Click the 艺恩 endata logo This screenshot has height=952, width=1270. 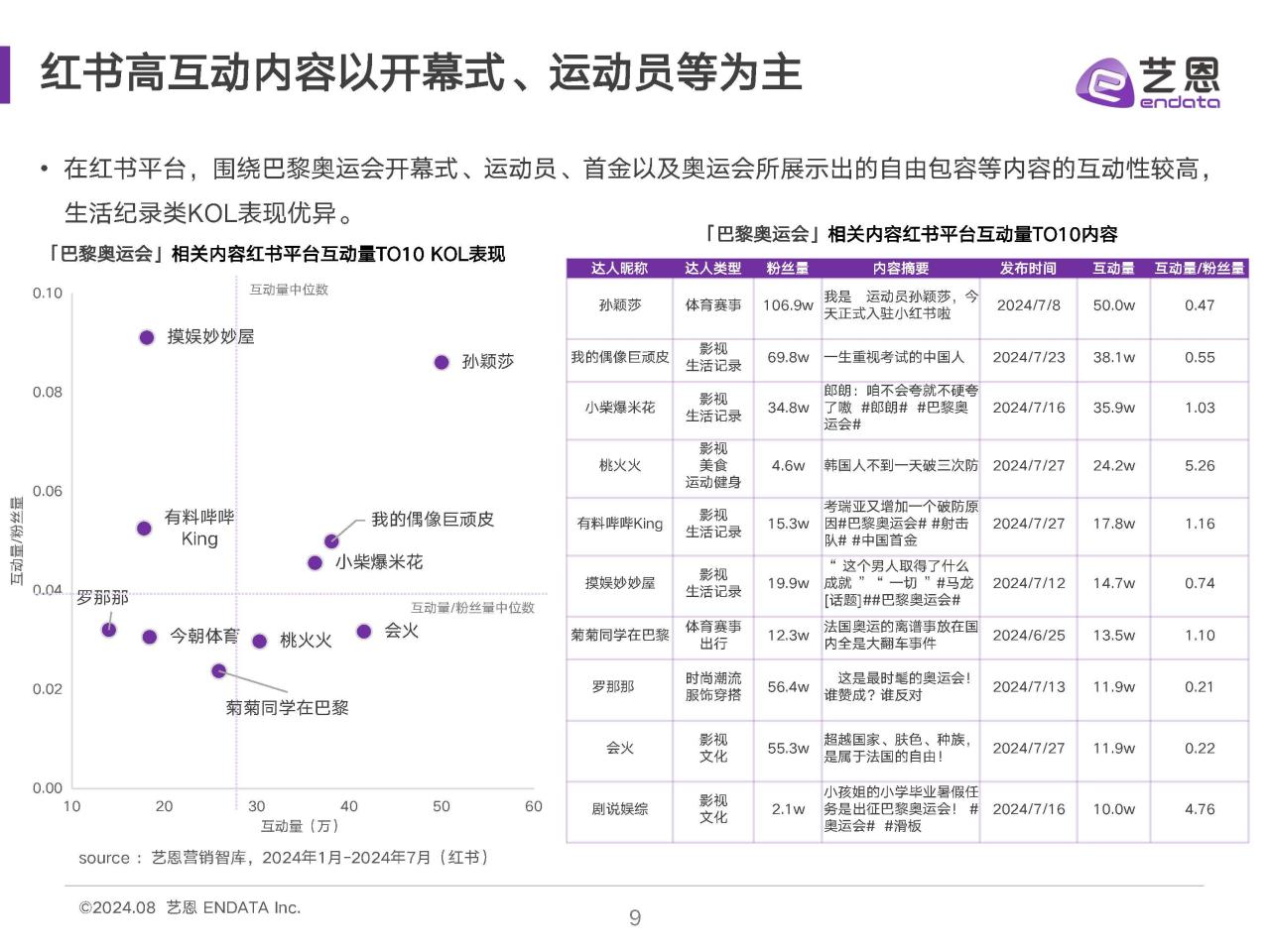pos(1148,81)
